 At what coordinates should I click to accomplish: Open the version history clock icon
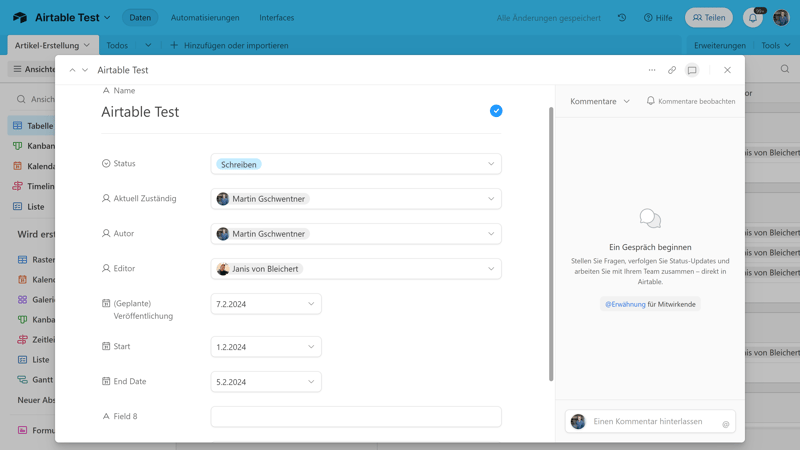pos(622,18)
